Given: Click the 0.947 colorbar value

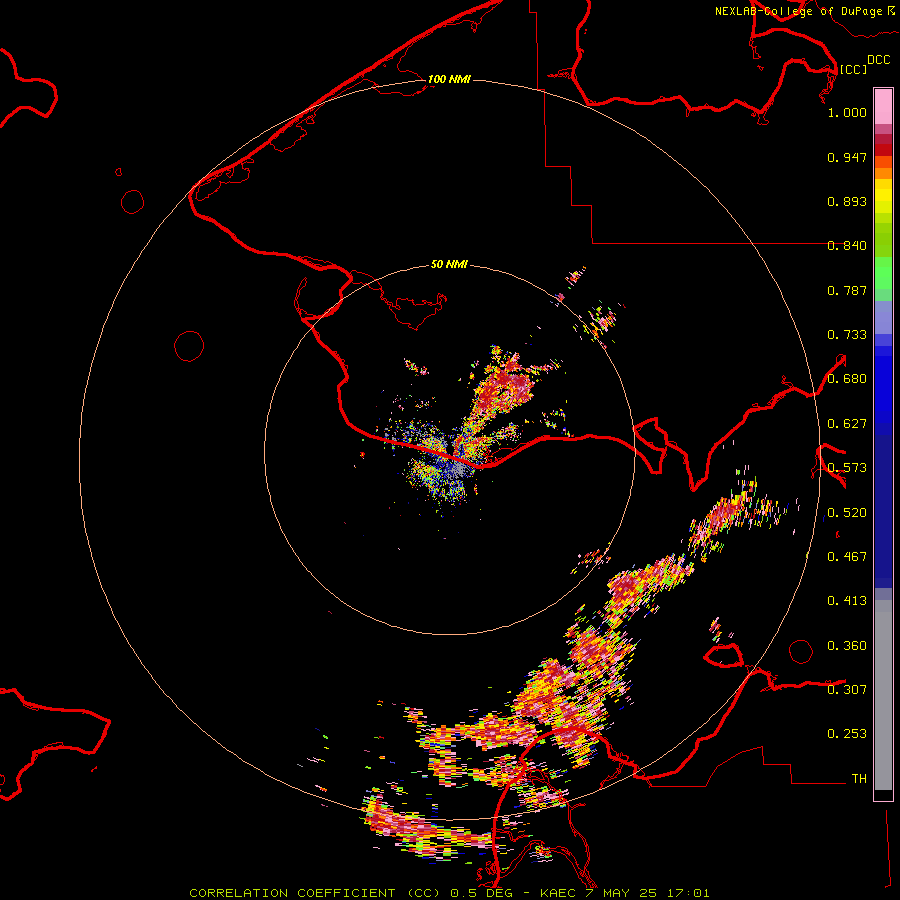Looking at the screenshot, I should 847,157.
